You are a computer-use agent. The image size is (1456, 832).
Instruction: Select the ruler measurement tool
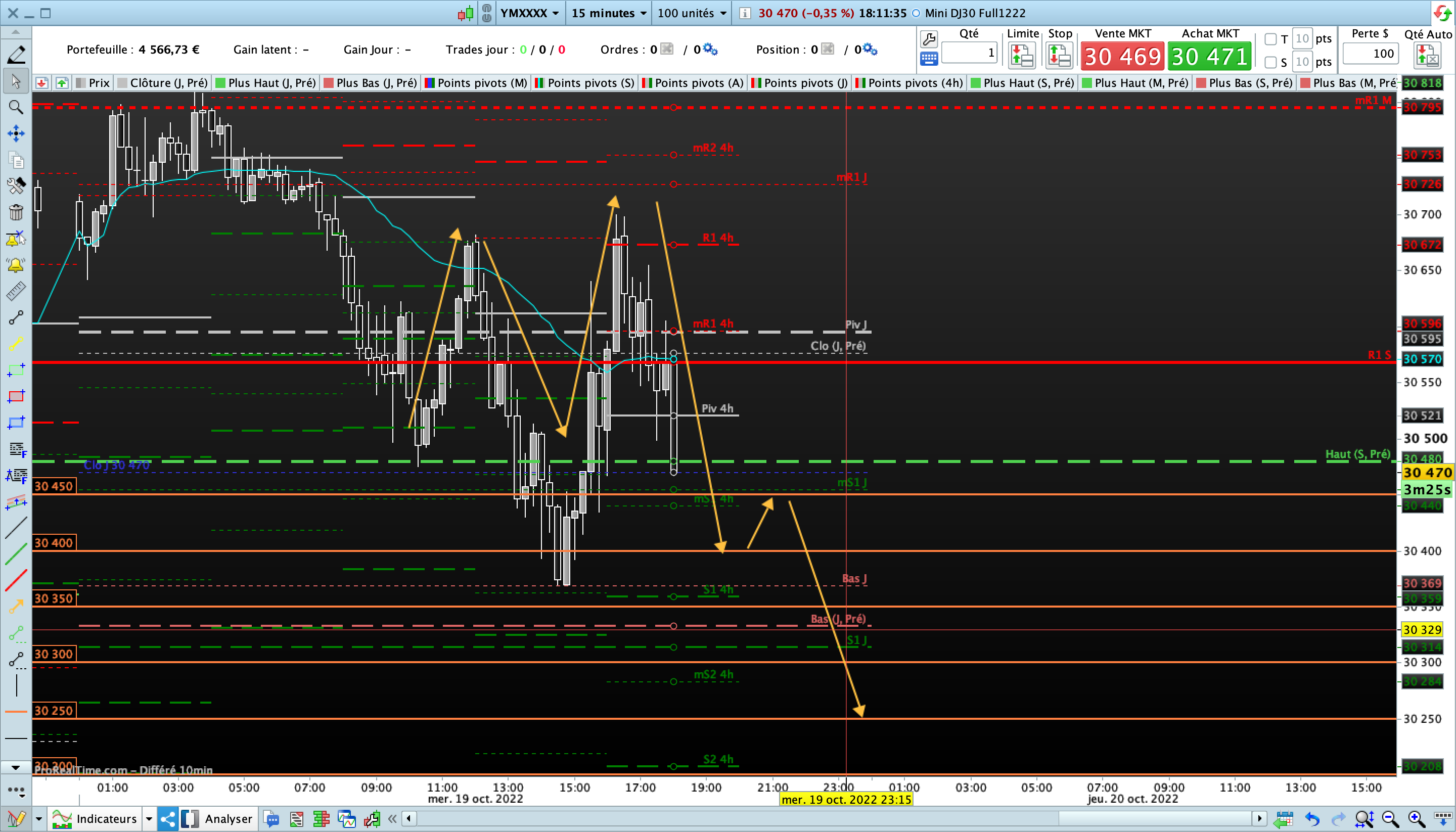click(16, 292)
